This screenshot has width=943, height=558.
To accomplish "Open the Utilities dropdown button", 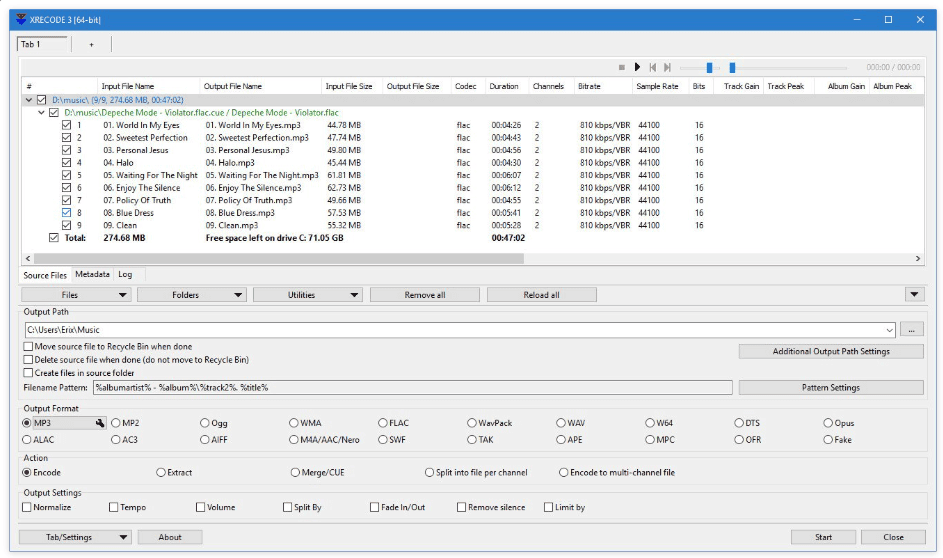I will click(308, 295).
